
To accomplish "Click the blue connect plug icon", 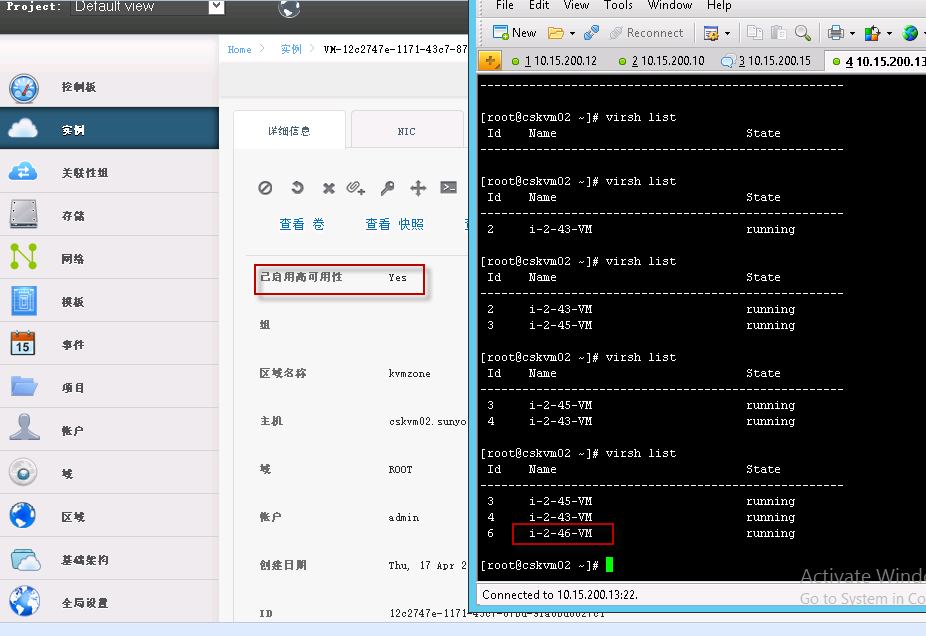I will pos(591,33).
